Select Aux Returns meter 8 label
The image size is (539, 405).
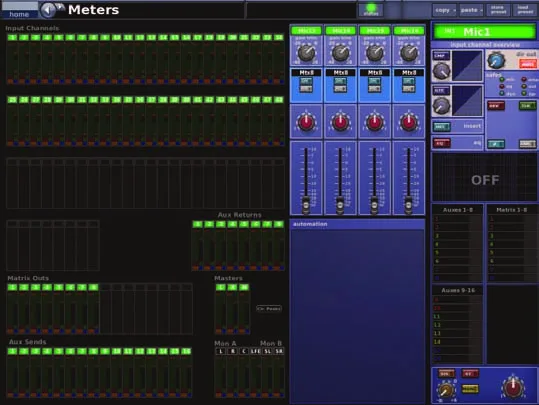coord(279,225)
